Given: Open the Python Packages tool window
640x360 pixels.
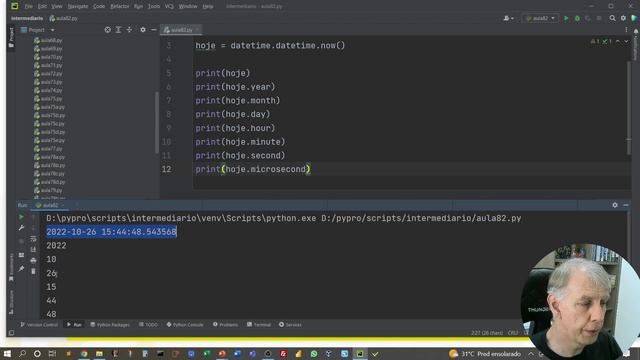Looking at the screenshot, I should (x=110, y=325).
